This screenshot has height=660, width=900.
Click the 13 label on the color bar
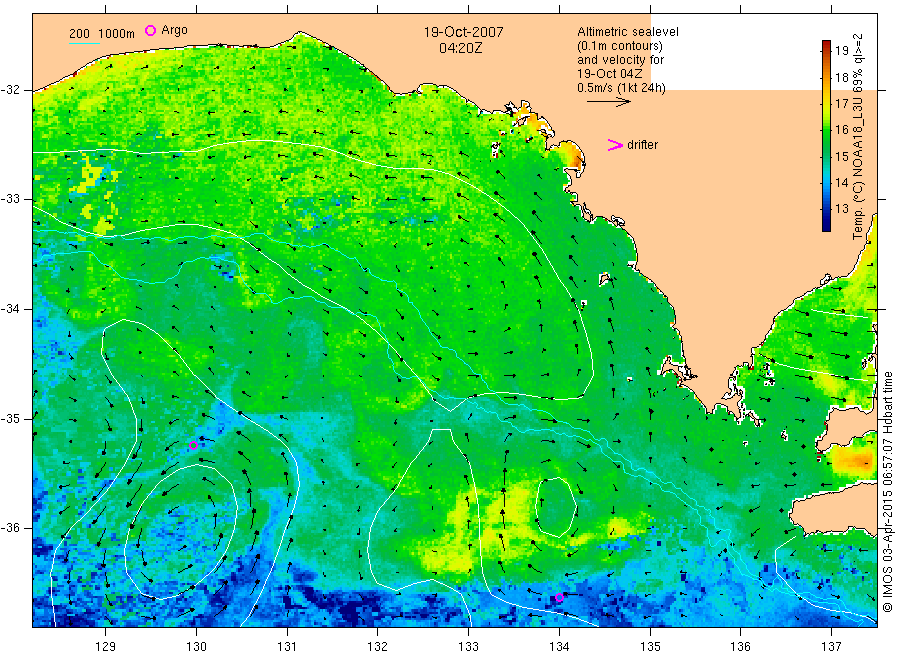(841, 209)
